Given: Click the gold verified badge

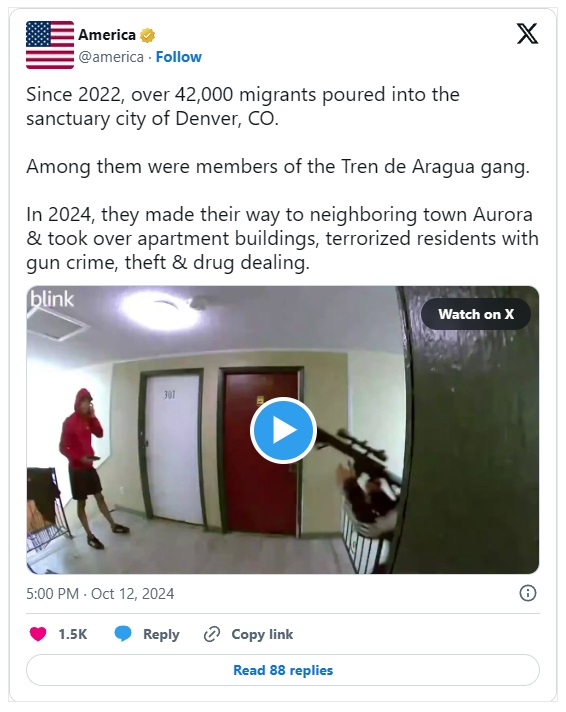Looking at the screenshot, I should coord(147,35).
